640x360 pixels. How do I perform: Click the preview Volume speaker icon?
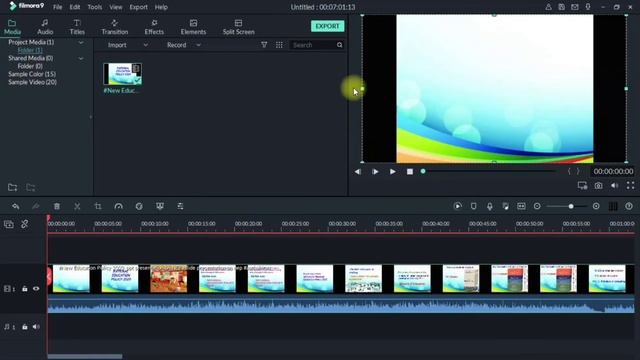pyautogui.click(x=614, y=186)
